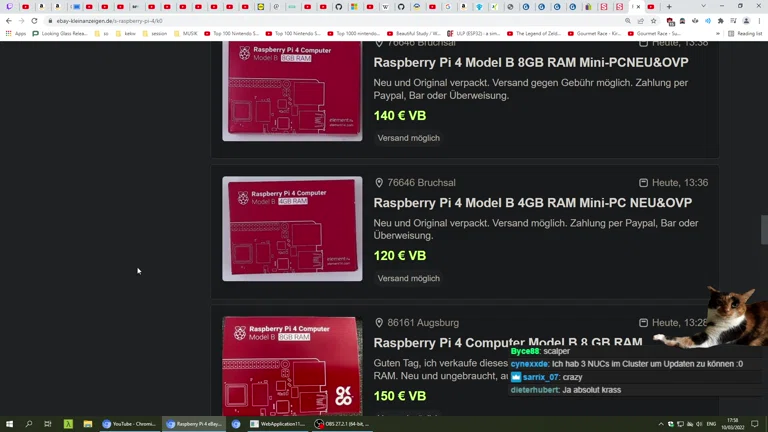Open the 140 € listing thumbnail image
The height and width of the screenshot is (432, 768).
tap(292, 91)
